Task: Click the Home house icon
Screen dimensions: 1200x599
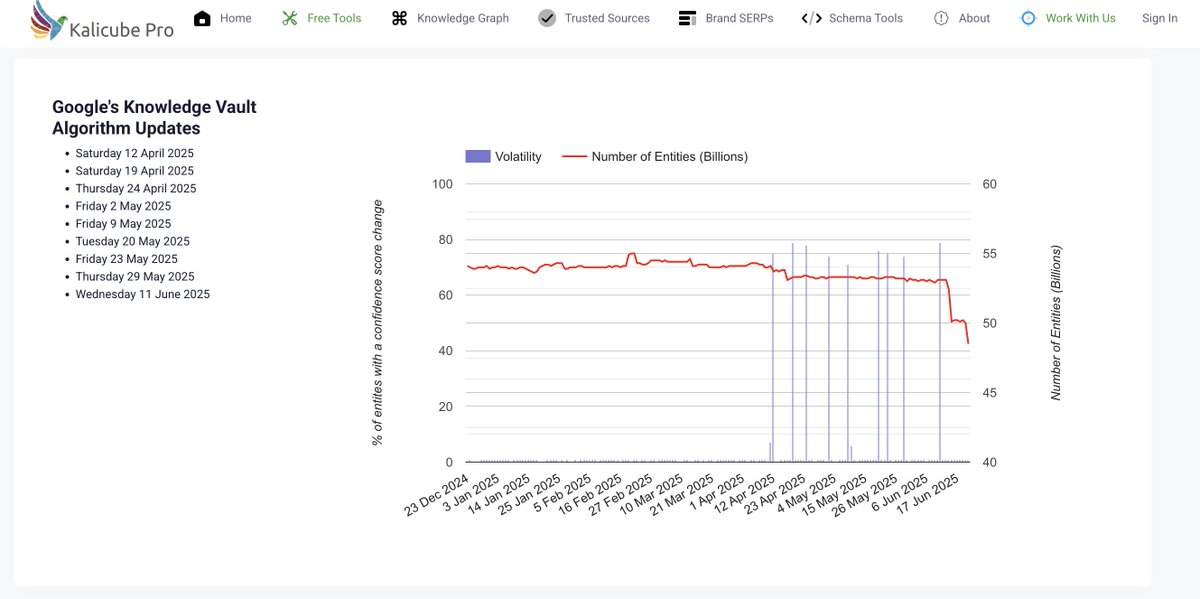Action: [202, 18]
